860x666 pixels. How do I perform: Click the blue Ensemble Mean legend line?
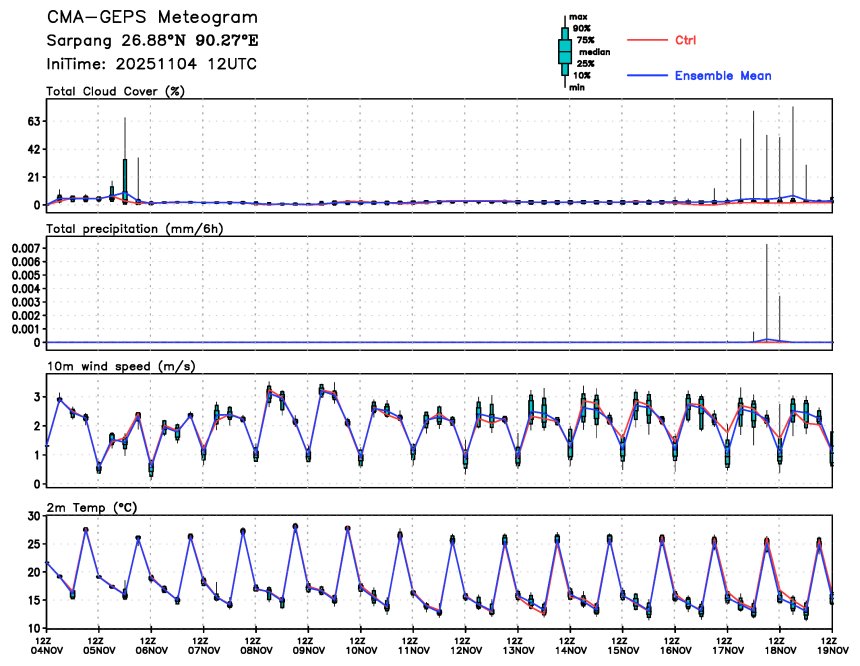(x=646, y=76)
